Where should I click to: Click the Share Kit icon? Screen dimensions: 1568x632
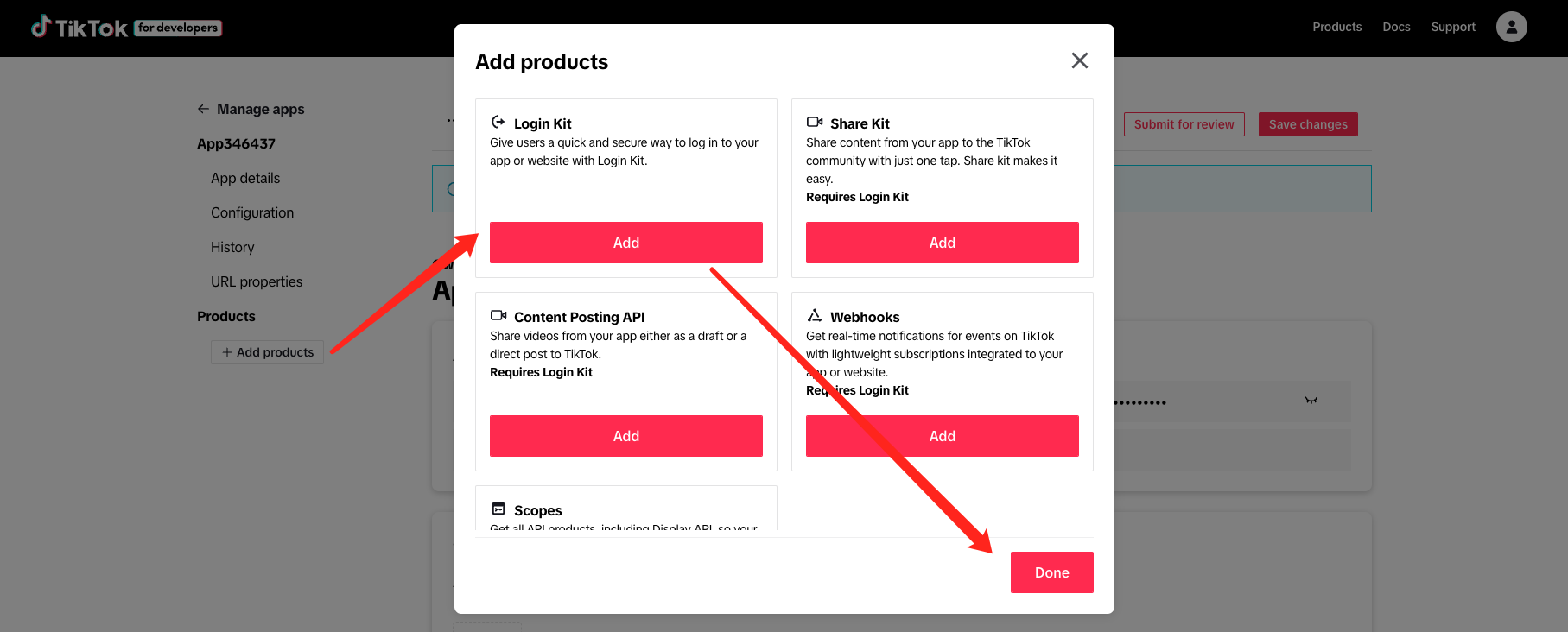pyautogui.click(x=815, y=123)
